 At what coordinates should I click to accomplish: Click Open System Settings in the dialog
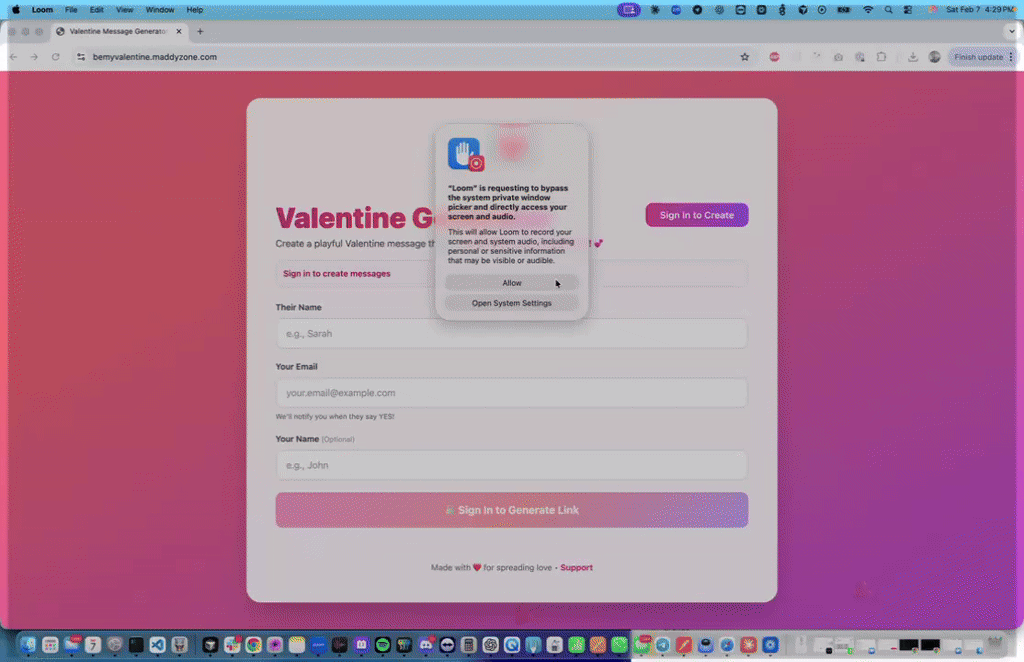511,303
